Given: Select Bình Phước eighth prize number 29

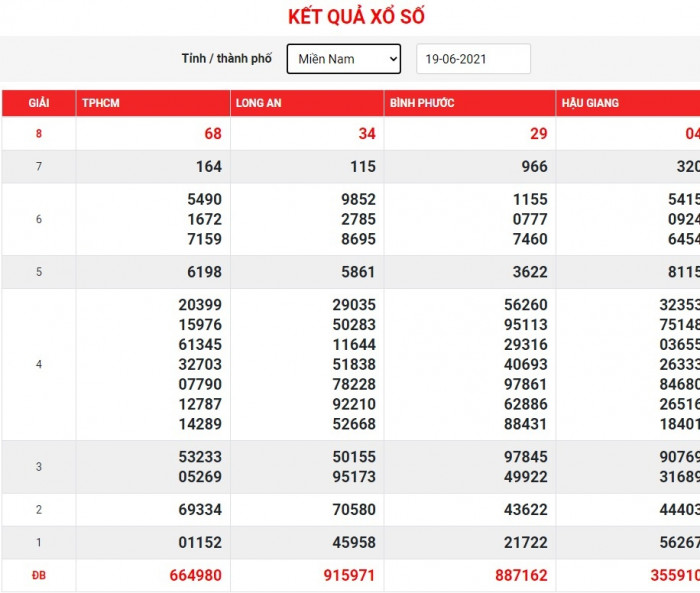Looking at the screenshot, I should tap(537, 133).
